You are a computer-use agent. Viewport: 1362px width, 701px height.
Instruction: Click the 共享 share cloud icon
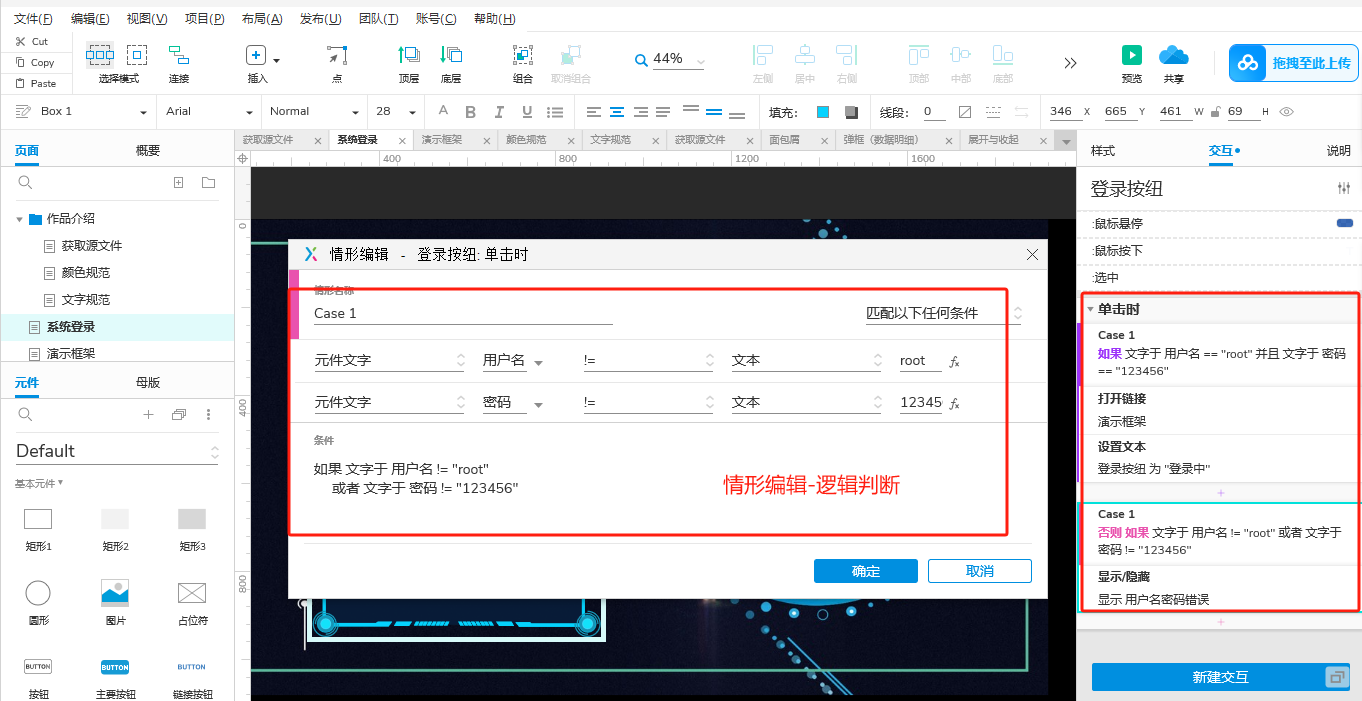point(1173,55)
